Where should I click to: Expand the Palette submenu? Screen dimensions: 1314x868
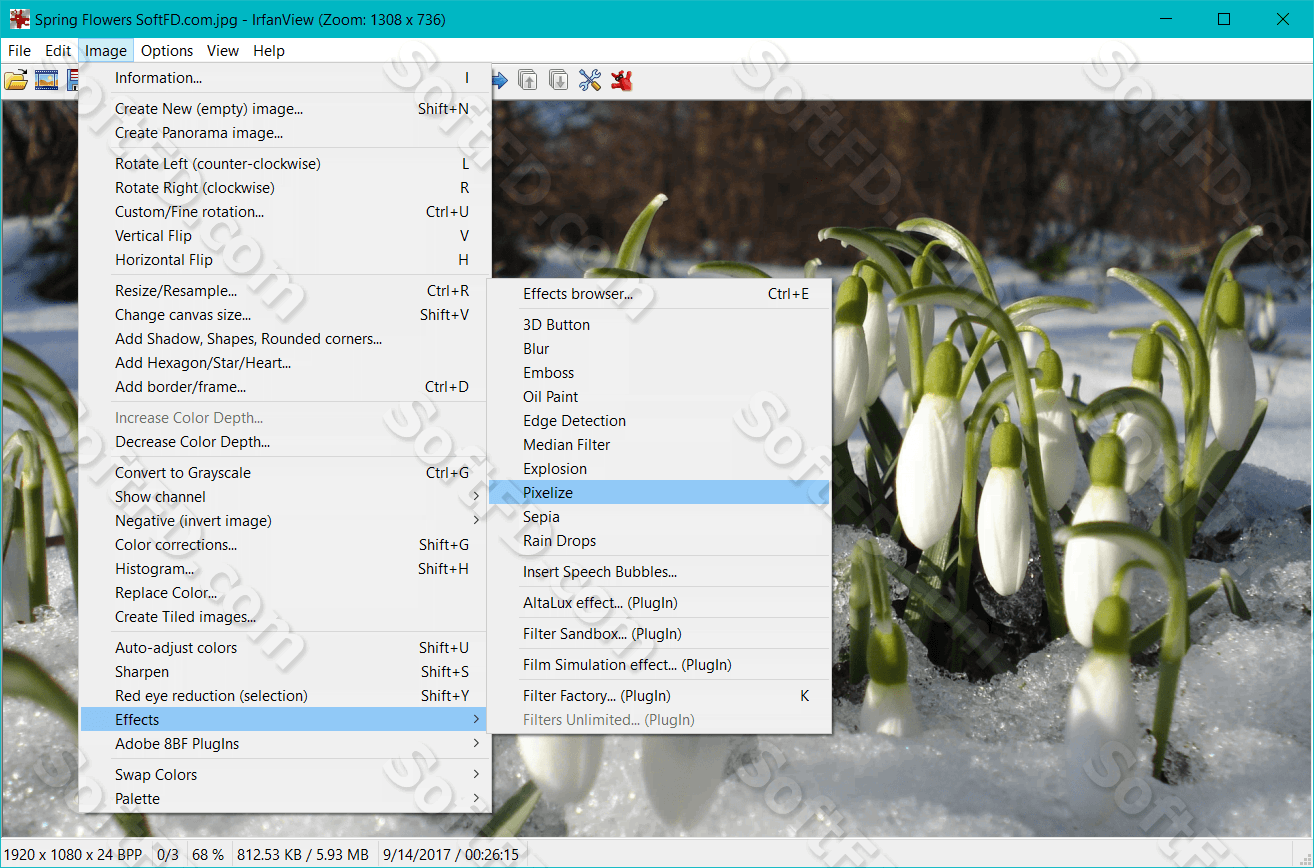pyautogui.click(x=285, y=799)
